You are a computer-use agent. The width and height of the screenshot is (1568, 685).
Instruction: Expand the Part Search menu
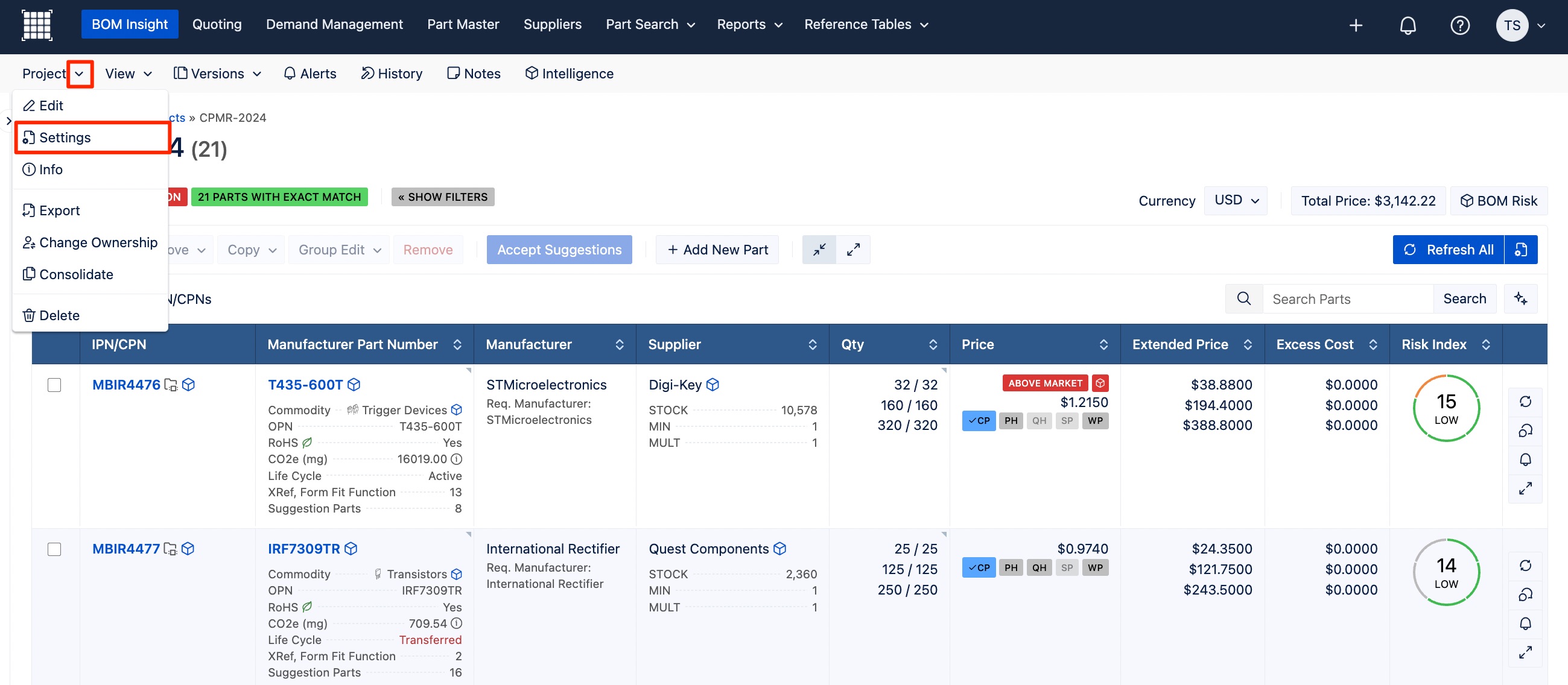pyautogui.click(x=650, y=24)
